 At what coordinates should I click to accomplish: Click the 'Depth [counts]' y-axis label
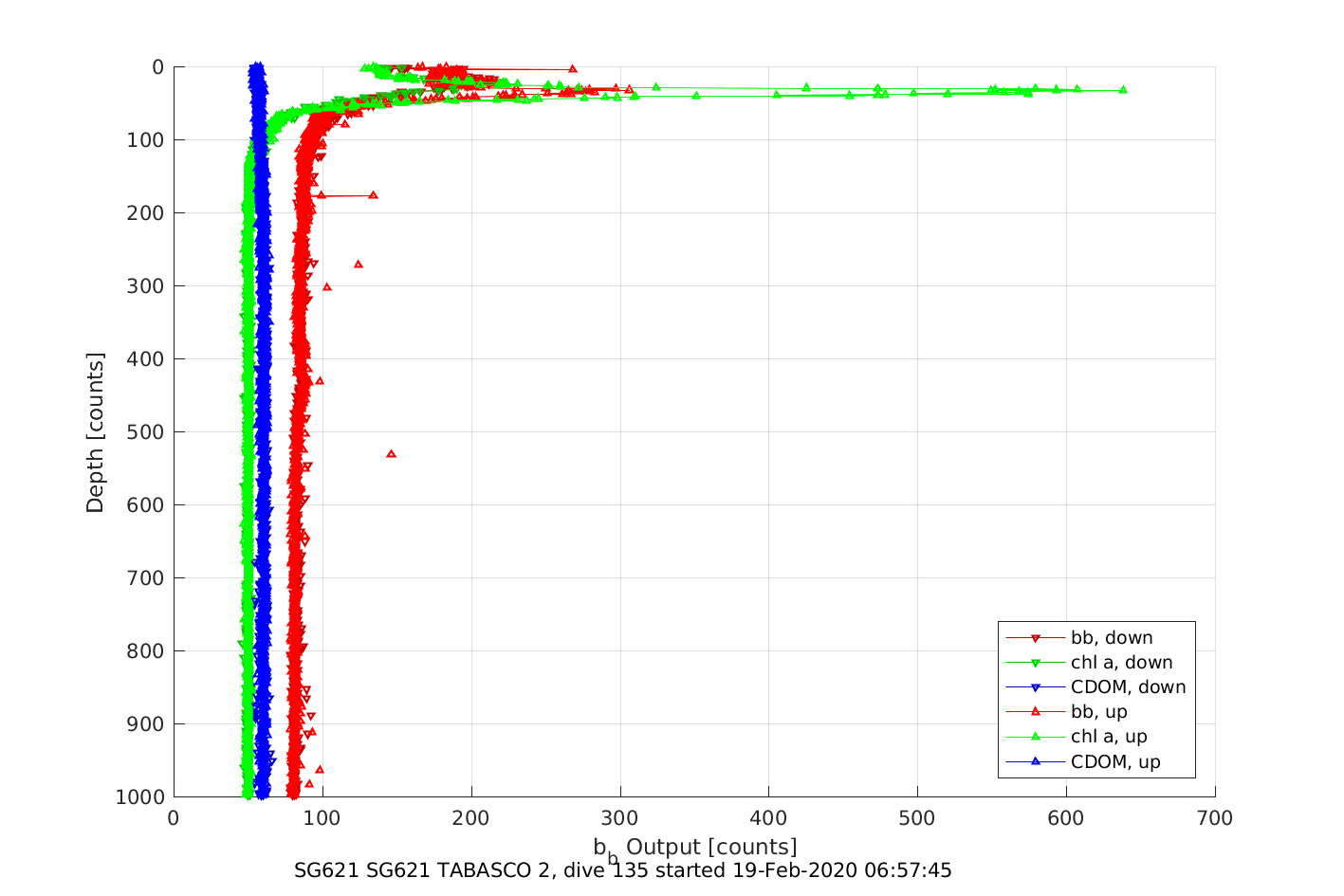click(96, 432)
